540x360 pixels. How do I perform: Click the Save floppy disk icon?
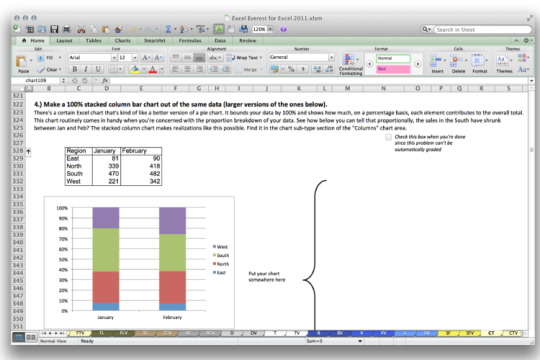click(54, 29)
